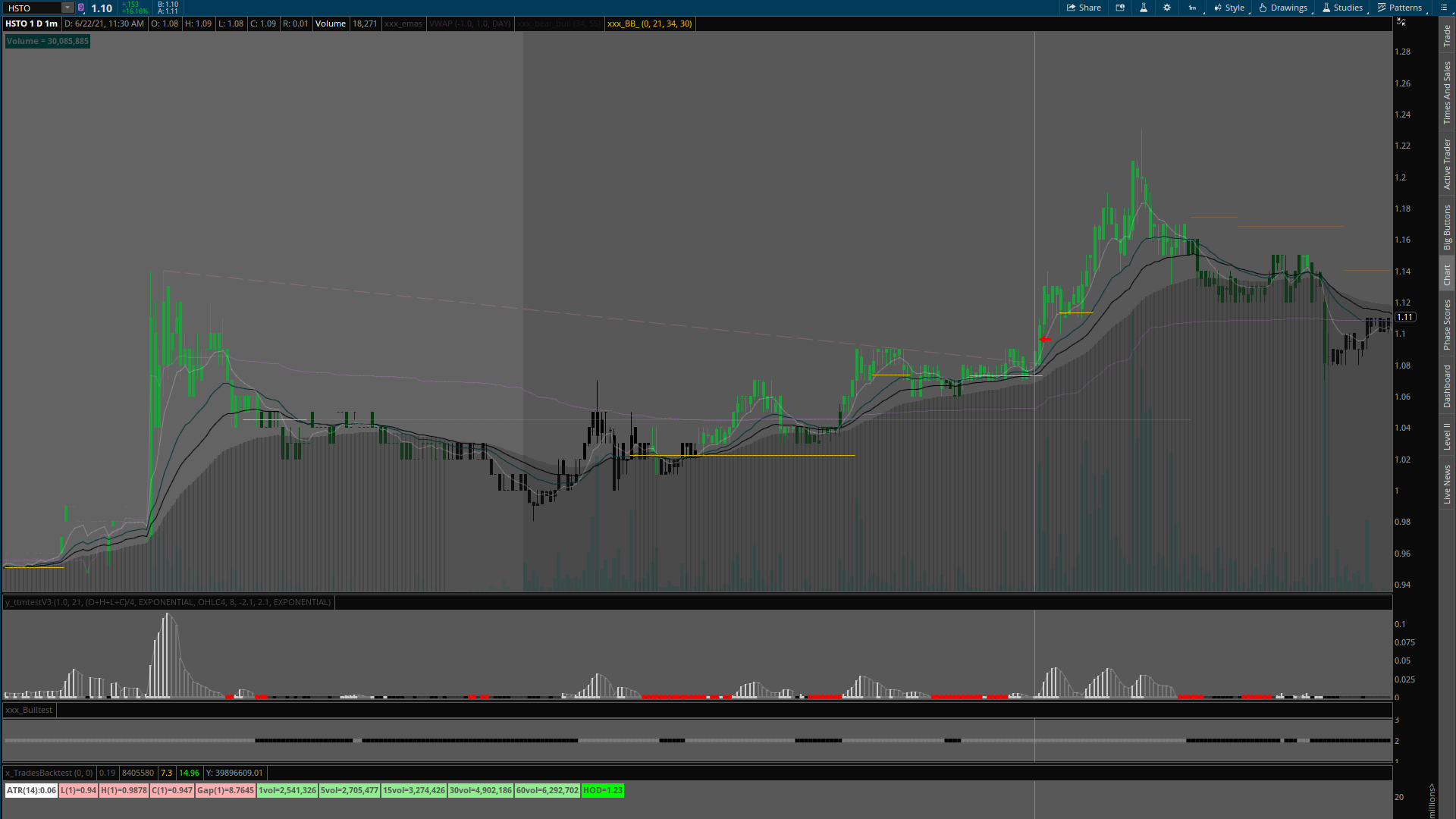Click the report icon next to Share
1456x819 pixels.
click(x=1119, y=8)
